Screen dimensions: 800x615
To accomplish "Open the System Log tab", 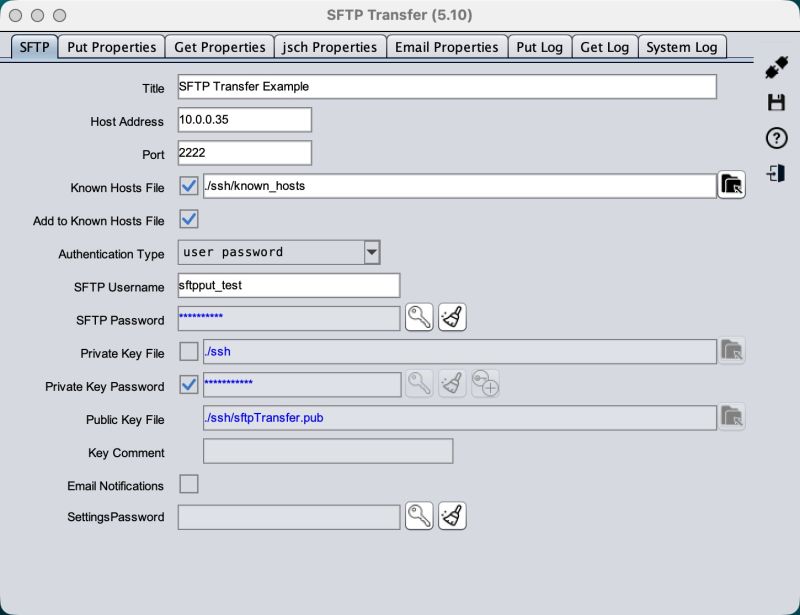I will (682, 47).
